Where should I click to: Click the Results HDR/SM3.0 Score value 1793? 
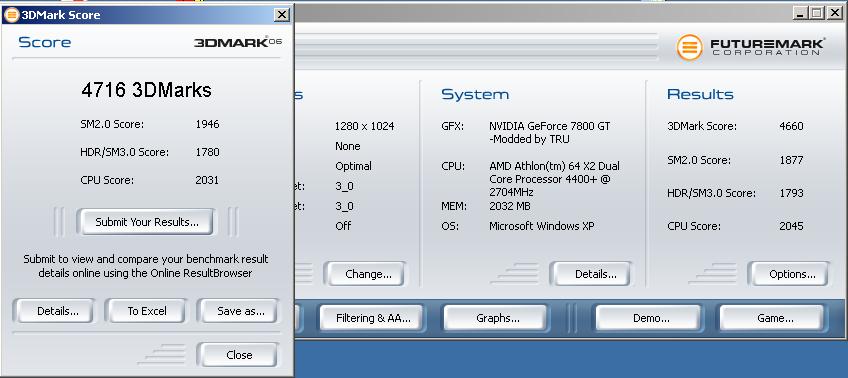pyautogui.click(x=791, y=193)
